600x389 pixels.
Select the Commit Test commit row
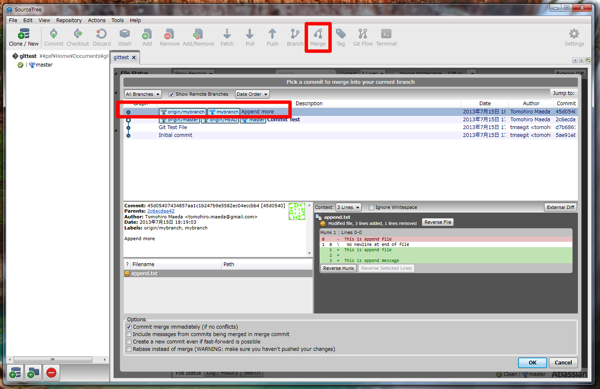[x=350, y=120]
